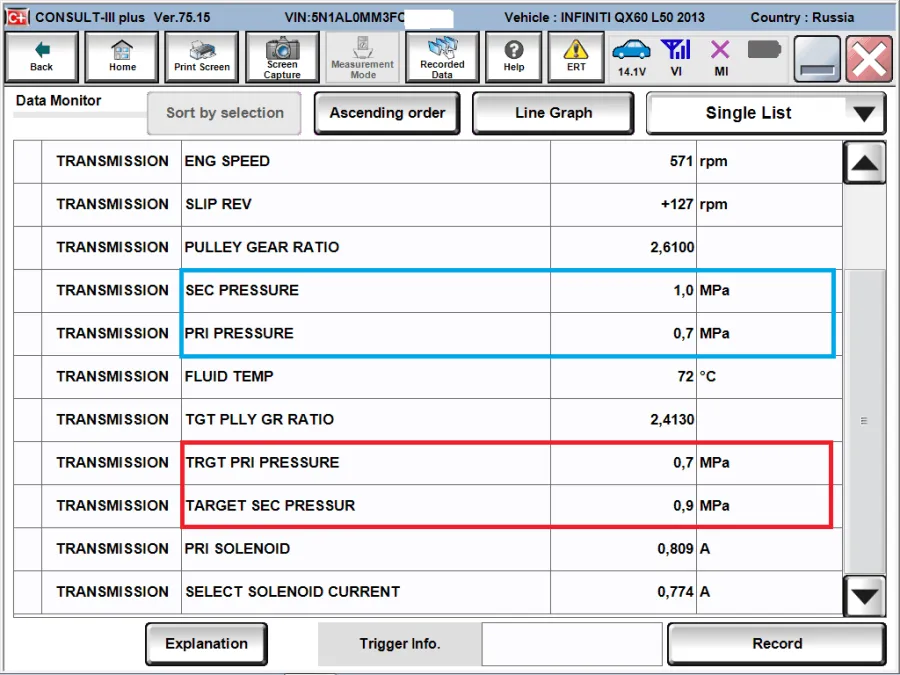The width and height of the screenshot is (900, 675).
Task: Click the TRGT PRI PRESSURE item name
Action: point(262,463)
